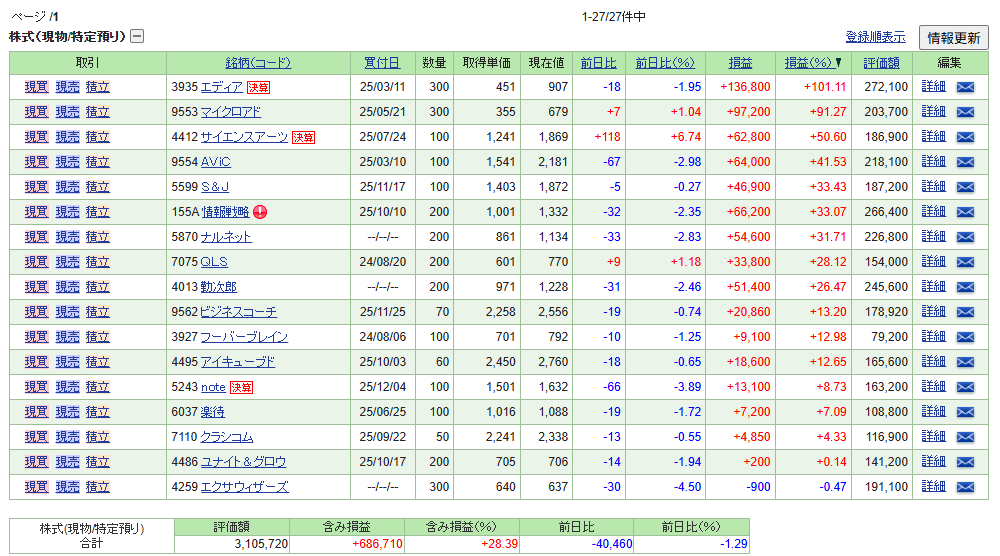The width and height of the screenshot is (1000, 556).
Task: Sort table by 買付日 column
Action: tap(381, 63)
